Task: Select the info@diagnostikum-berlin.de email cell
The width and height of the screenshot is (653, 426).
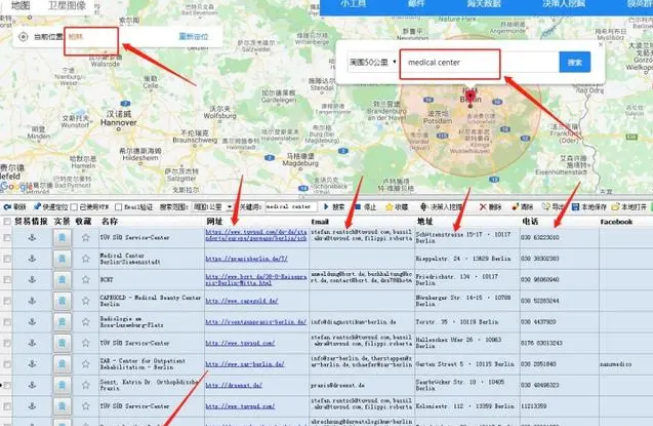Action: click(362, 322)
